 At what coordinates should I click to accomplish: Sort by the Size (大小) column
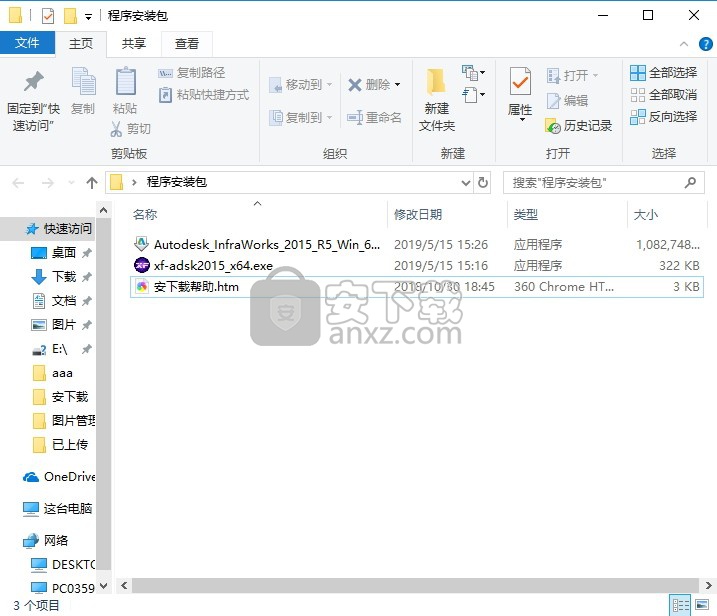click(x=646, y=214)
